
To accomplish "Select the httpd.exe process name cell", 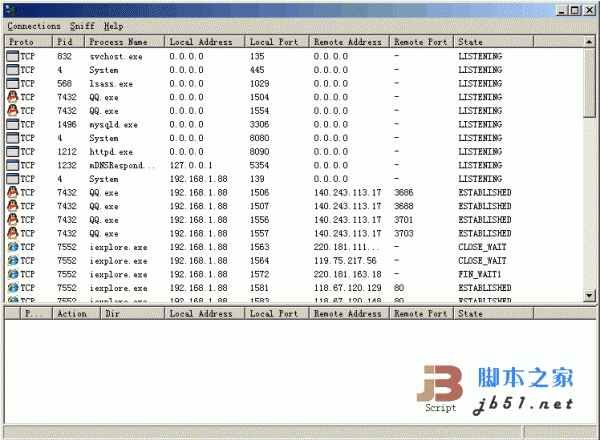I will pyautogui.click(x=111, y=152).
